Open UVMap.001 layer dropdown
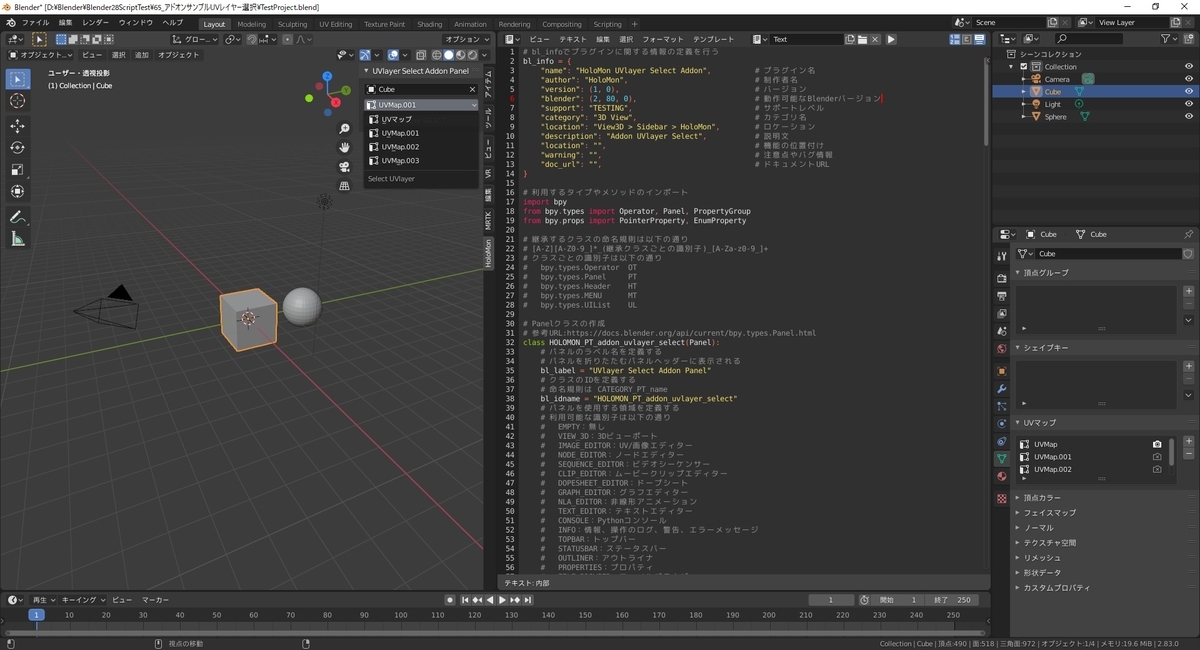Image resolution: width=1200 pixels, height=650 pixels. click(x=421, y=104)
